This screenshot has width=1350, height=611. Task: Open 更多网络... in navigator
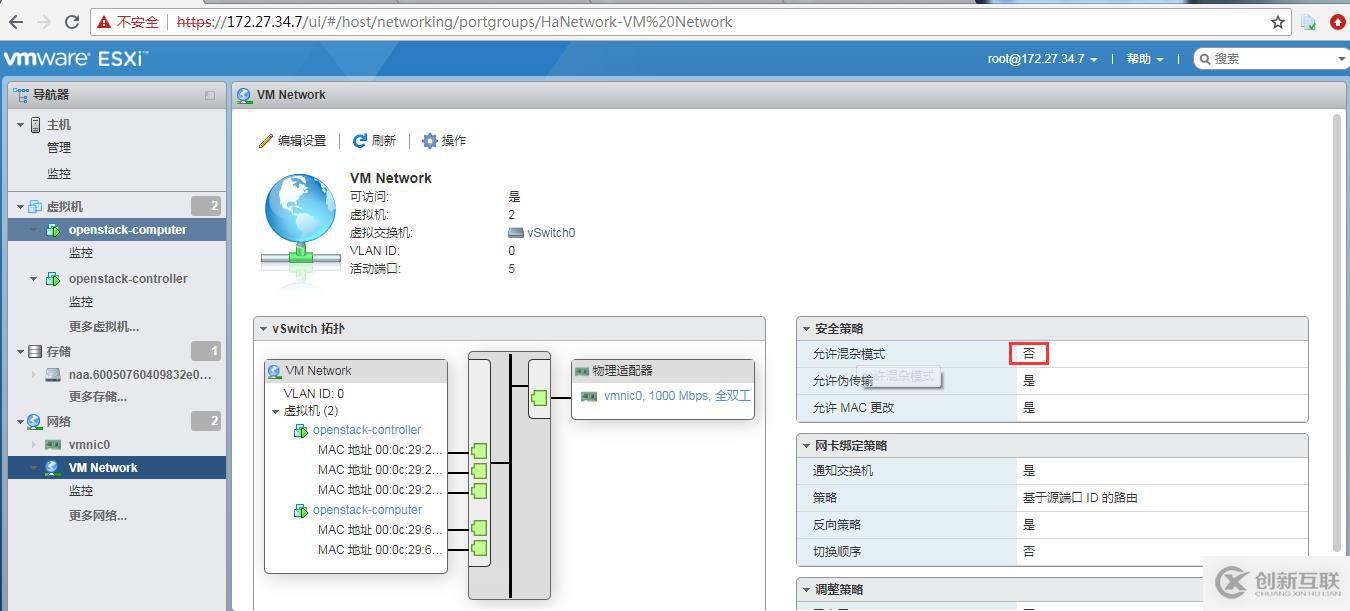tap(98, 516)
